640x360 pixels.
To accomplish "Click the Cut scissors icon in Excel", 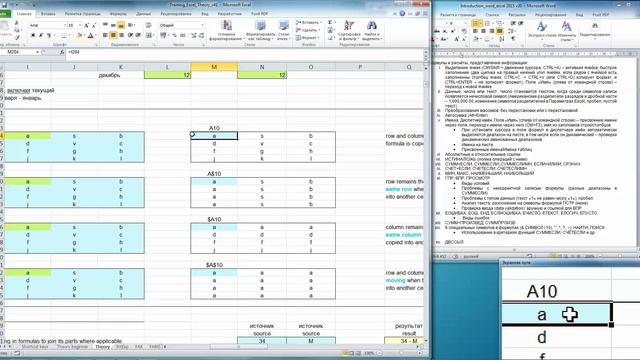I will tap(17, 23).
